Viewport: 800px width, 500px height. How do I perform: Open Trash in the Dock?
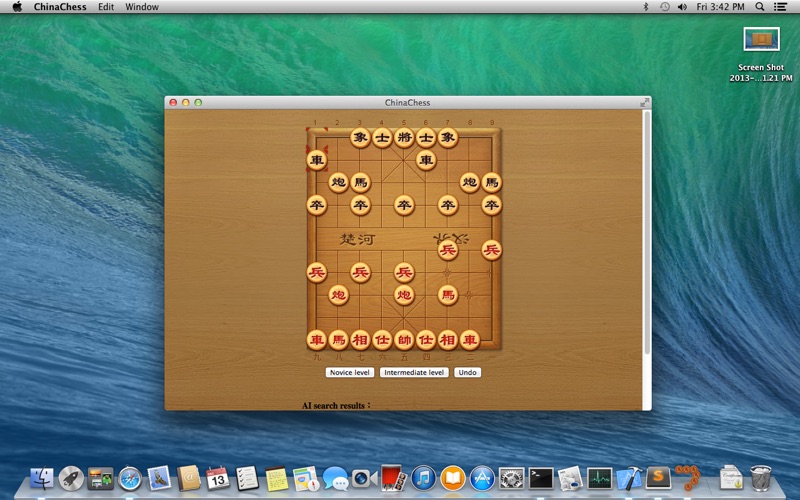(x=761, y=479)
